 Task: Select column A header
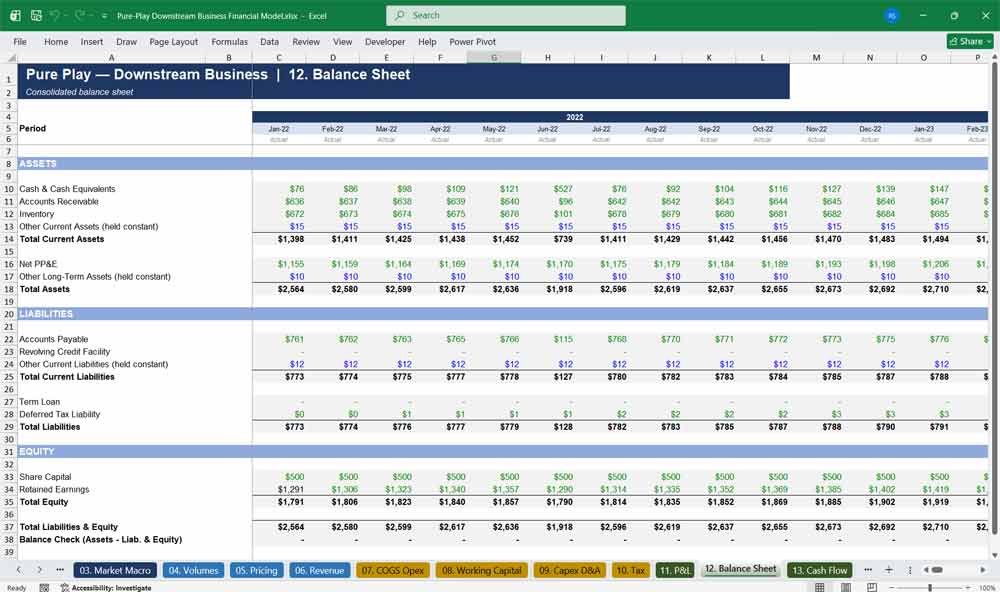[111, 58]
